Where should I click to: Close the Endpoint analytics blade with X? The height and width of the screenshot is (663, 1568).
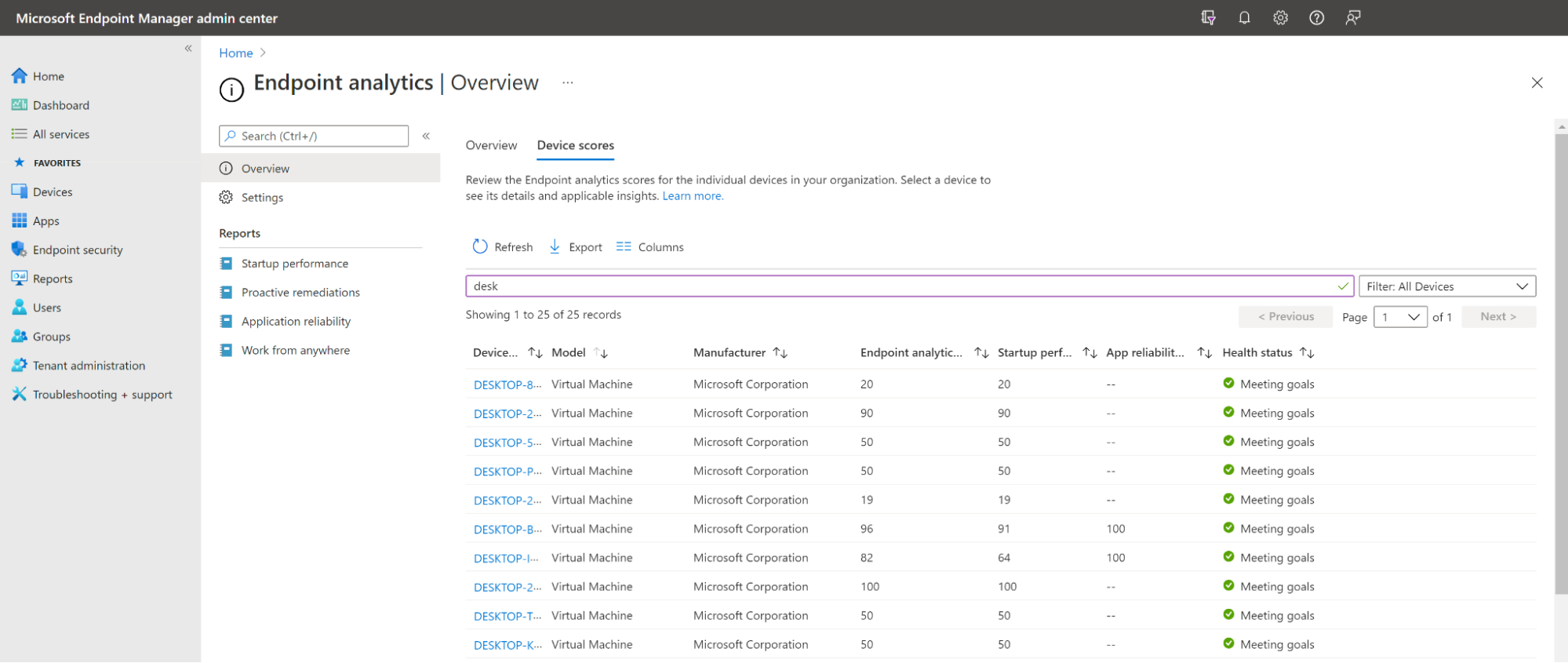click(1537, 83)
